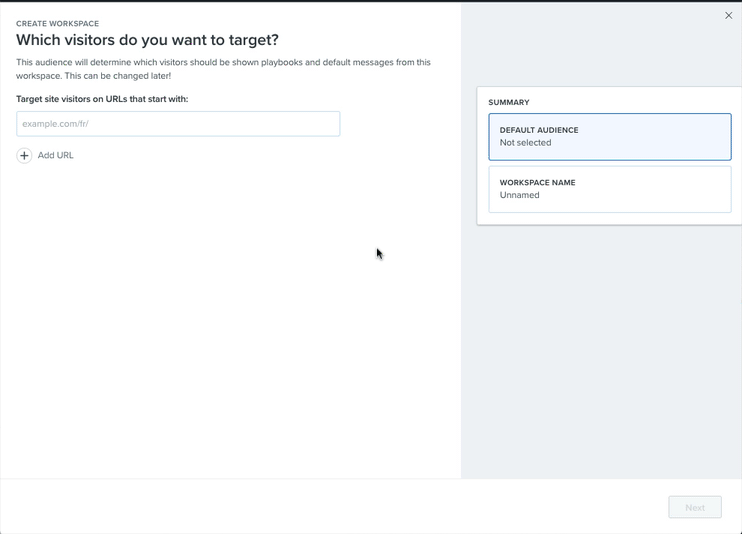Click the gray sidebar area below Summary panel
This screenshot has width=742, height=534.
coord(601,350)
